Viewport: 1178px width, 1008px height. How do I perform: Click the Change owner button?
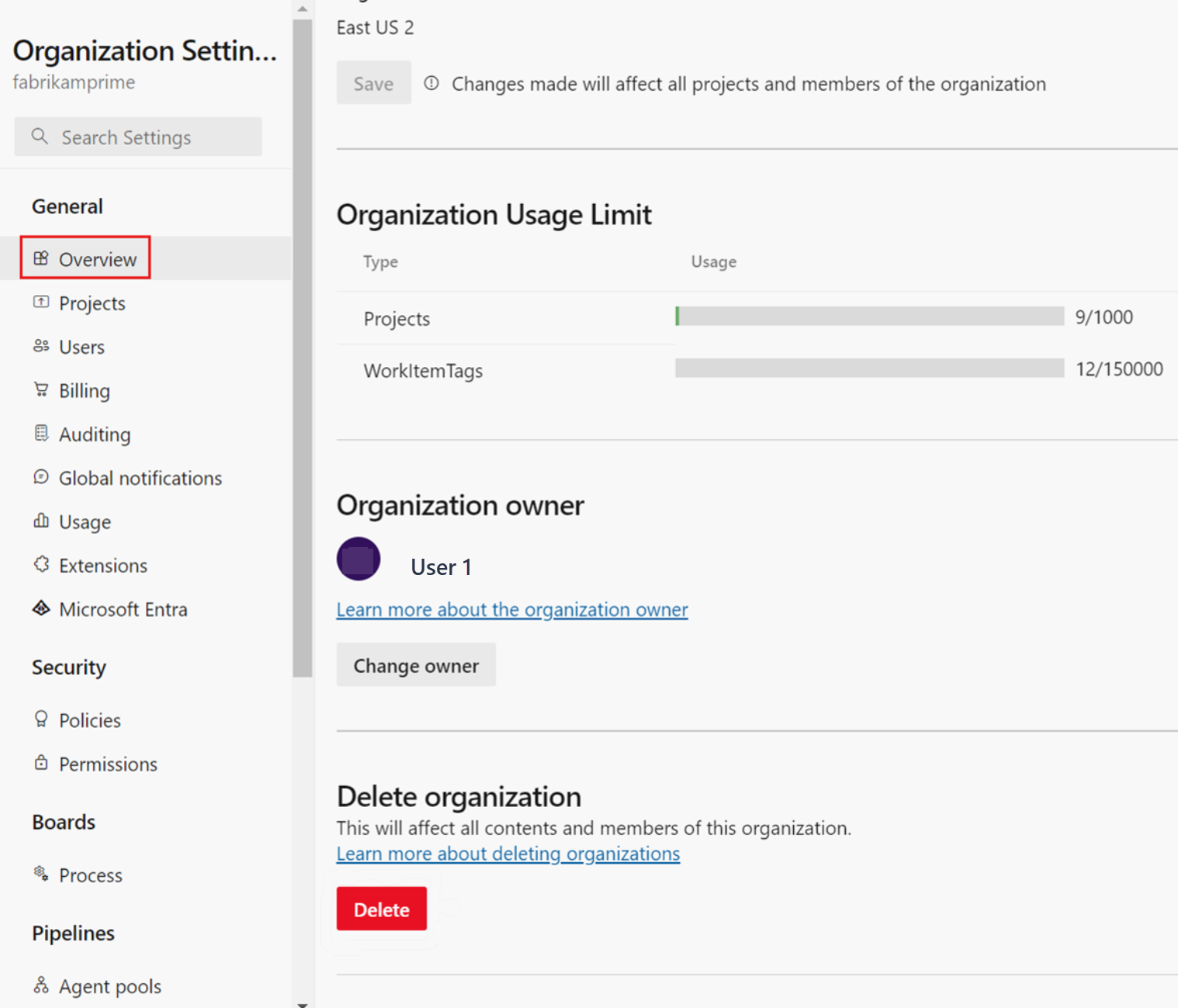(416, 665)
